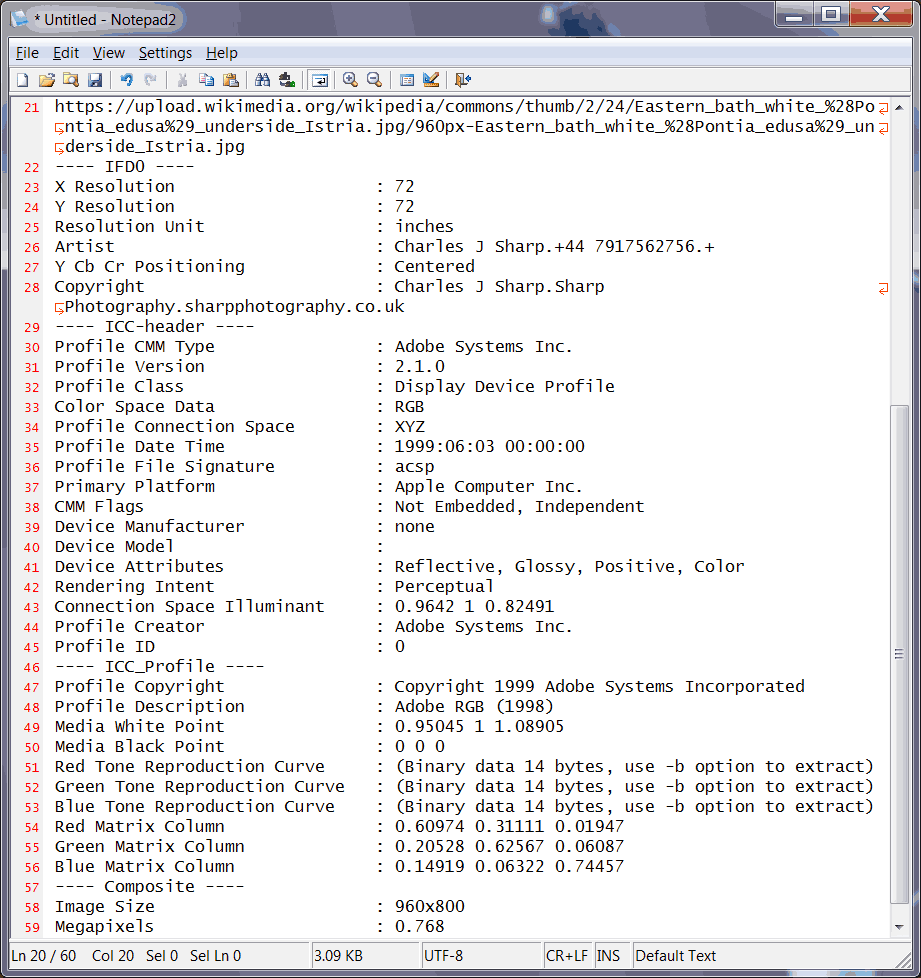The width and height of the screenshot is (921, 978).
Task: Copy text with the copy toolbar icon
Action: [206, 80]
